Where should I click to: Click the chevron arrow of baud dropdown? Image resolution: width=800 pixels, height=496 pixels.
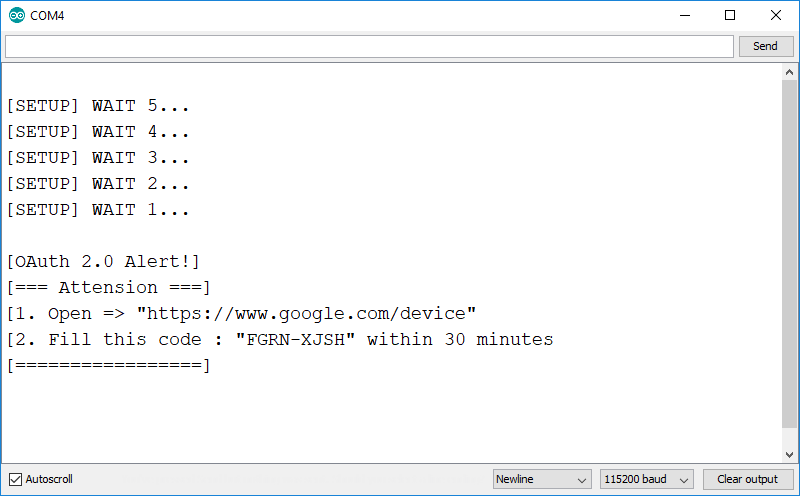pos(684,480)
